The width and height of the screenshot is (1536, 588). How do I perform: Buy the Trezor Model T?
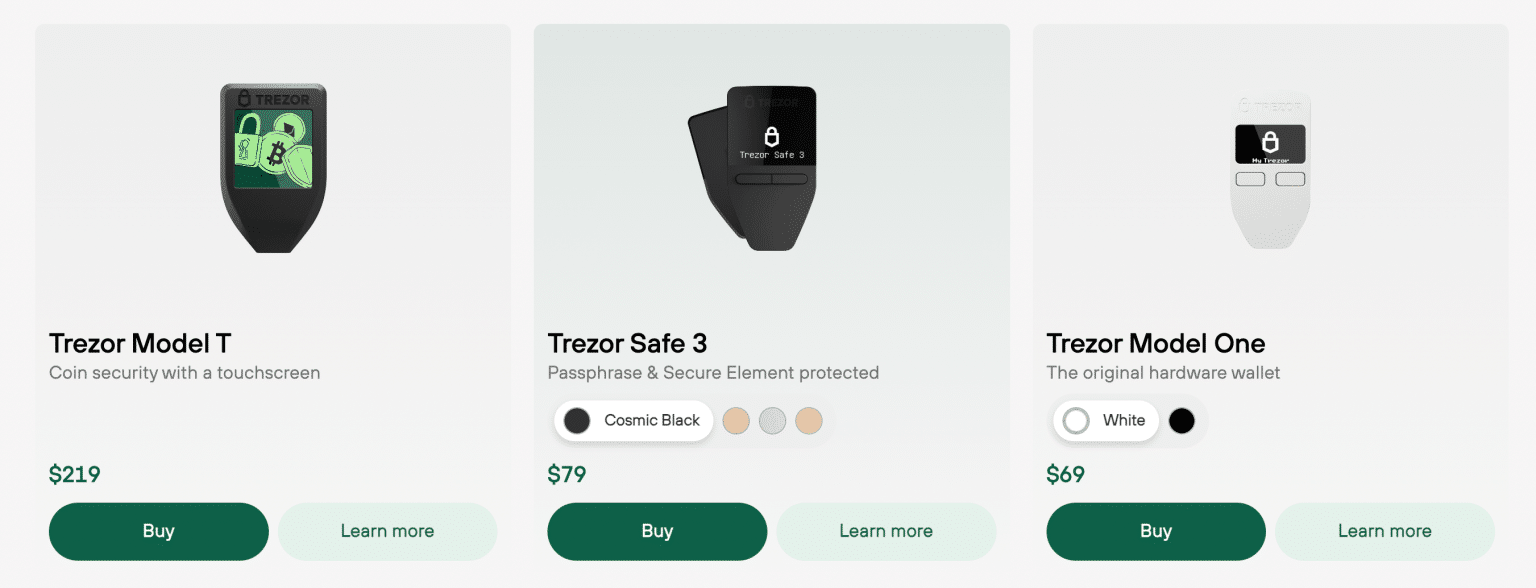pyautogui.click(x=158, y=531)
